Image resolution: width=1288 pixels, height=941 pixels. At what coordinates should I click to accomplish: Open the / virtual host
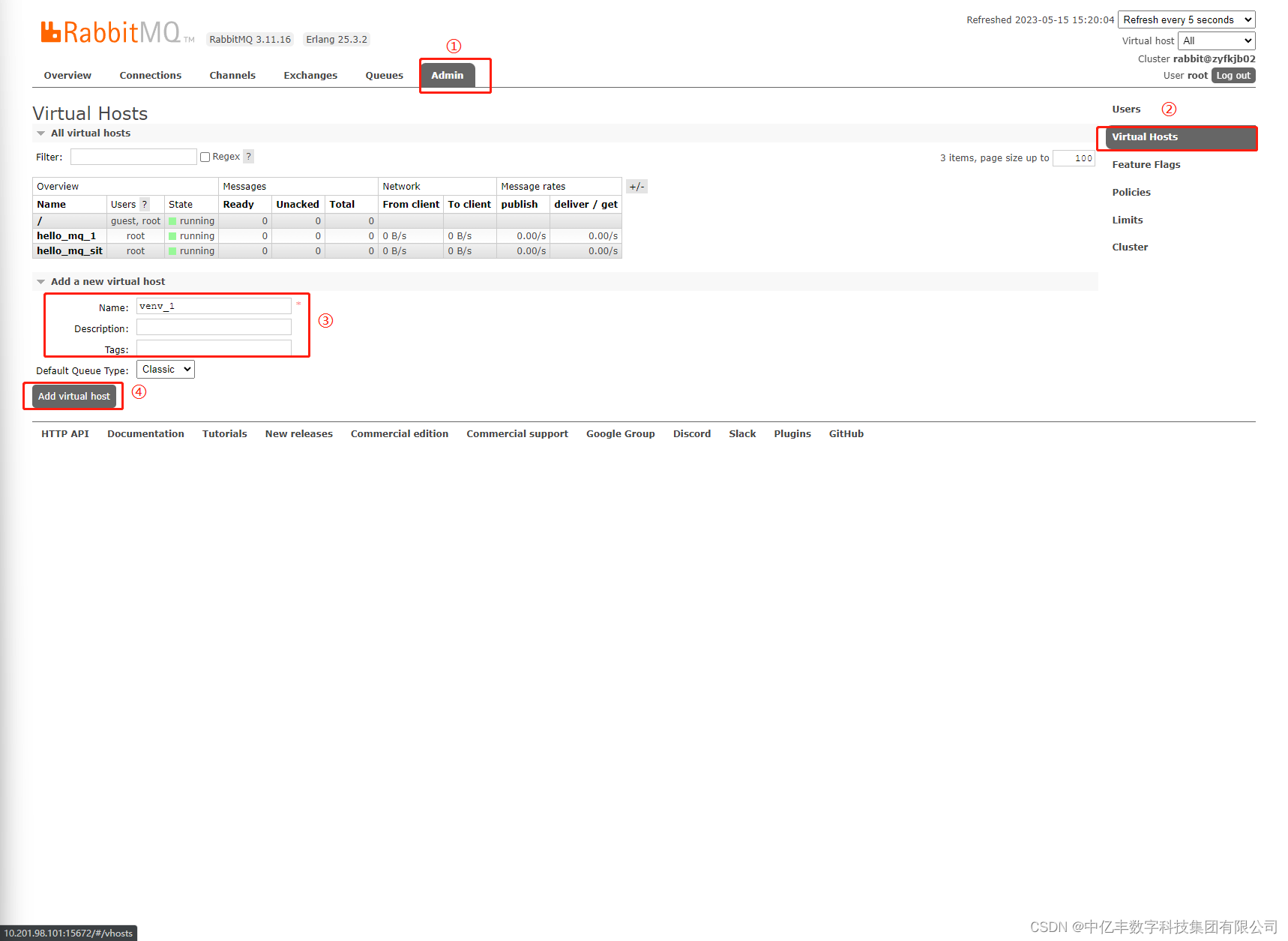(40, 221)
